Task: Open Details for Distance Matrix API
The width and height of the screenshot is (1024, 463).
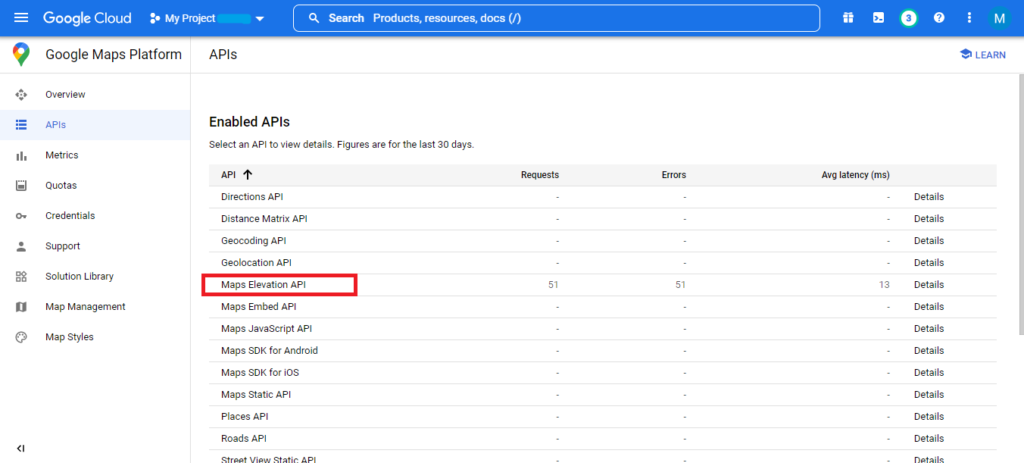Action: (x=929, y=219)
